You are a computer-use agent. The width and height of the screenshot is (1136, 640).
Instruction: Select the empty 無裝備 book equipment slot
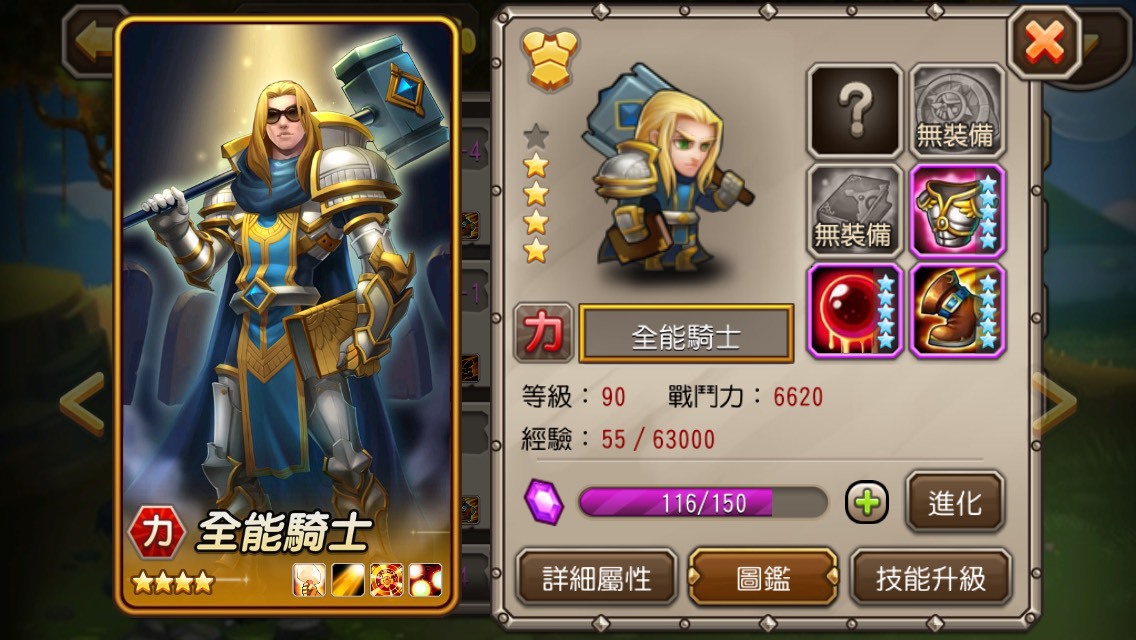click(x=855, y=211)
